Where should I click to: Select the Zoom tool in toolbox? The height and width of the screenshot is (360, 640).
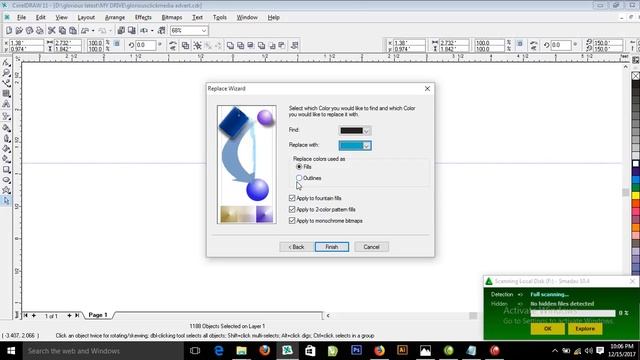(x=6, y=73)
